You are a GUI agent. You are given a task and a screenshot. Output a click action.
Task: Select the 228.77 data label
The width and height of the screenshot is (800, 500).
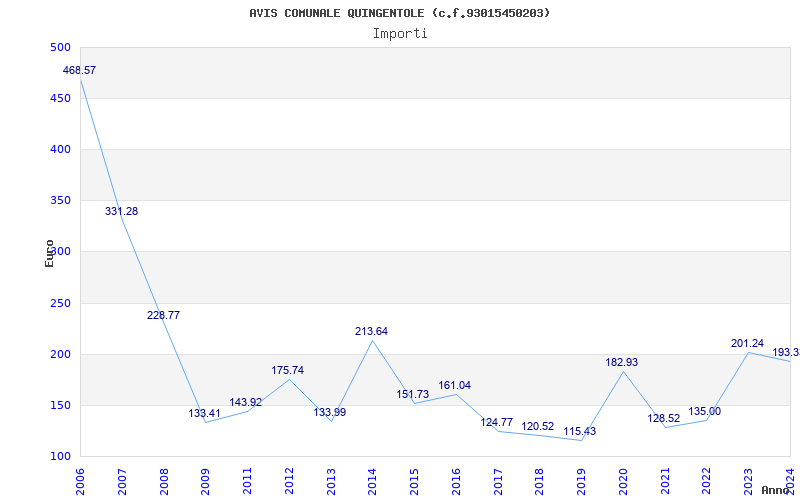[x=163, y=315]
